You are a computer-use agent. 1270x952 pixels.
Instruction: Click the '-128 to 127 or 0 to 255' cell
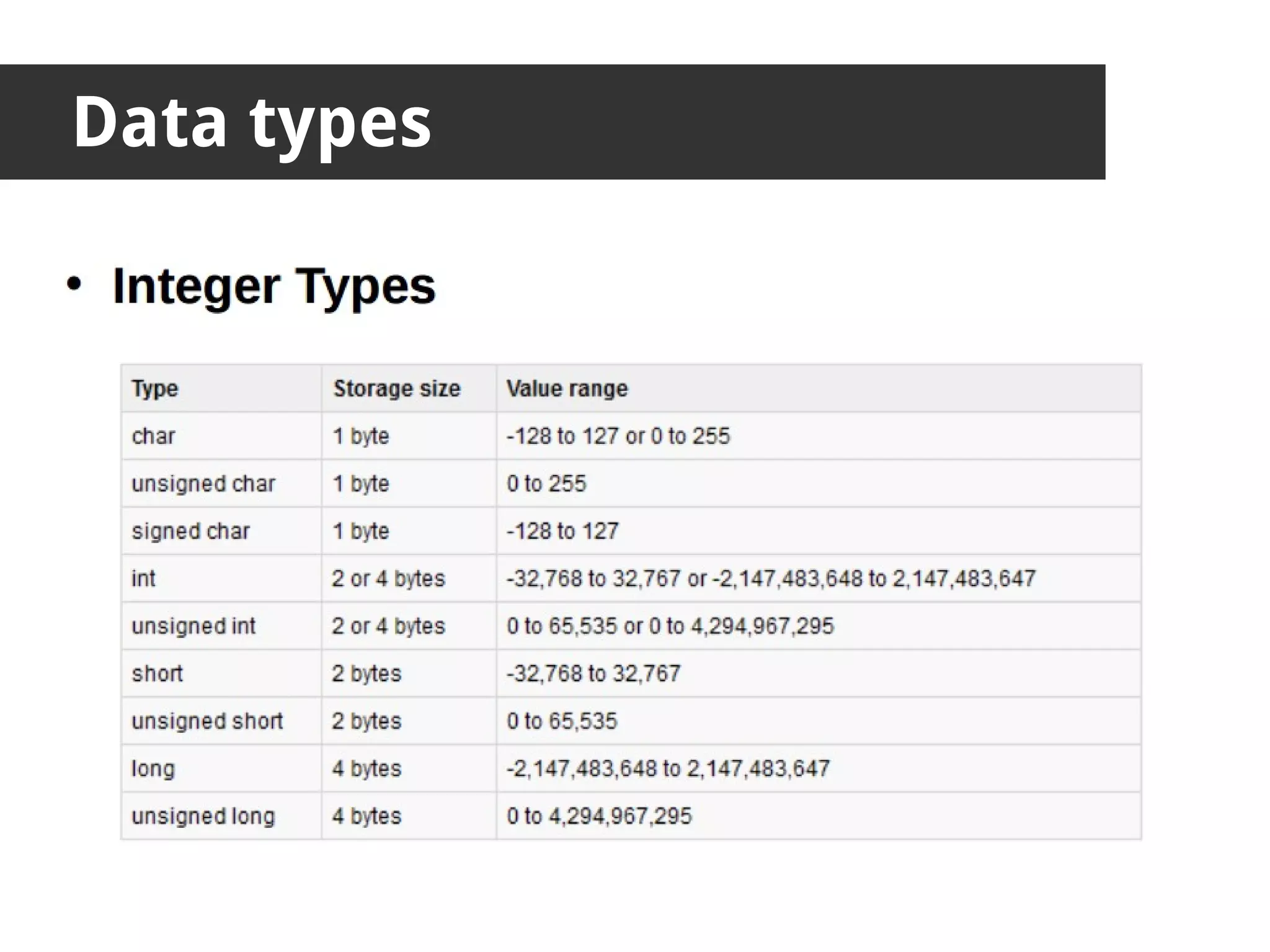pos(618,436)
